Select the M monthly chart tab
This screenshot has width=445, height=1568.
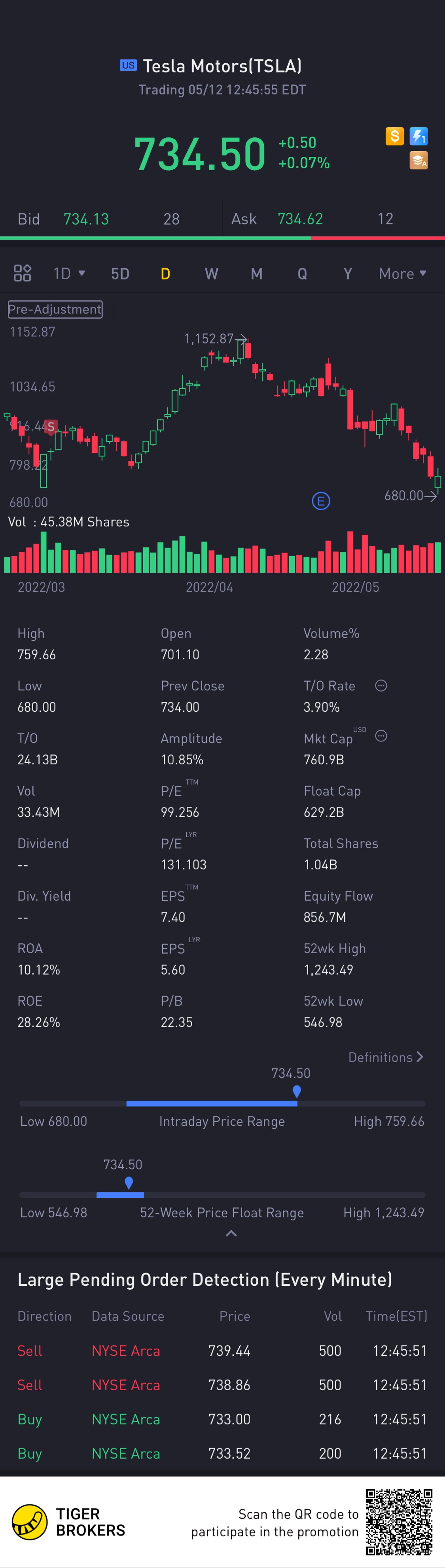(257, 273)
